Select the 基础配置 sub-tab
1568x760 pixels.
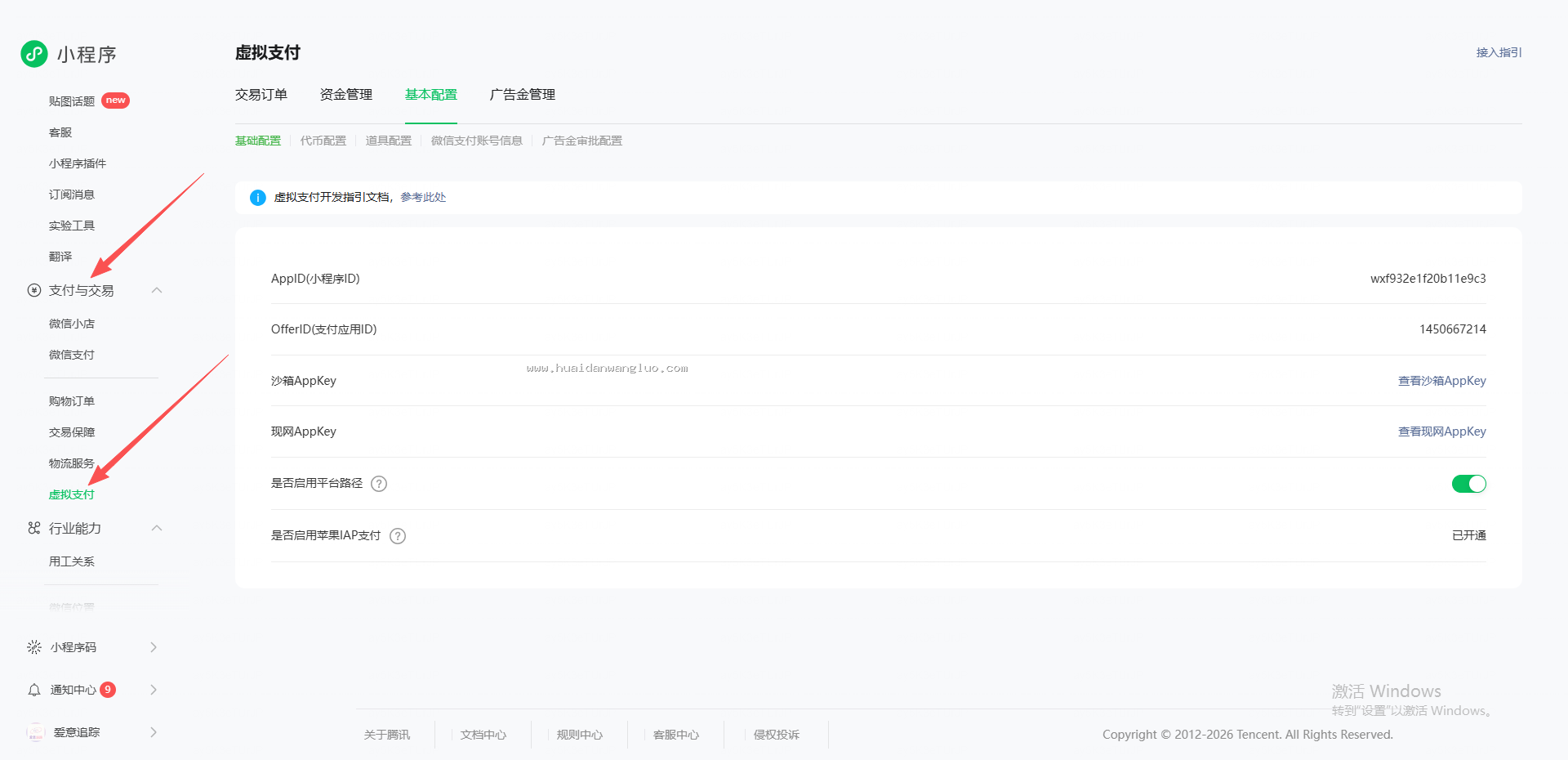pos(258,141)
